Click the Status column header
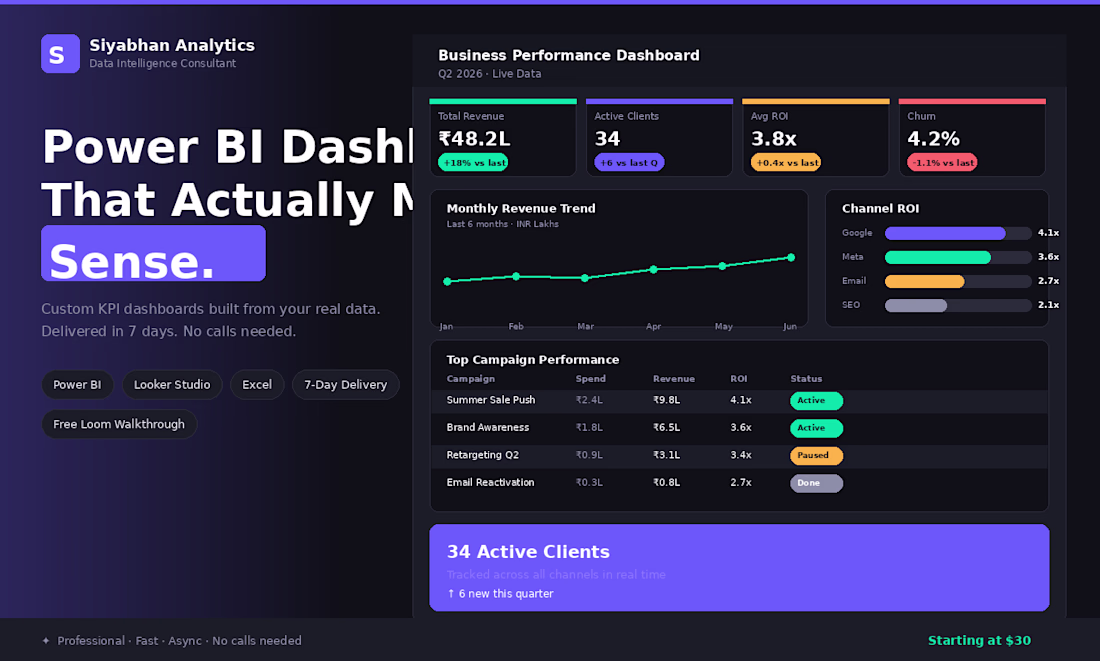This screenshot has width=1100, height=661. [x=806, y=379]
